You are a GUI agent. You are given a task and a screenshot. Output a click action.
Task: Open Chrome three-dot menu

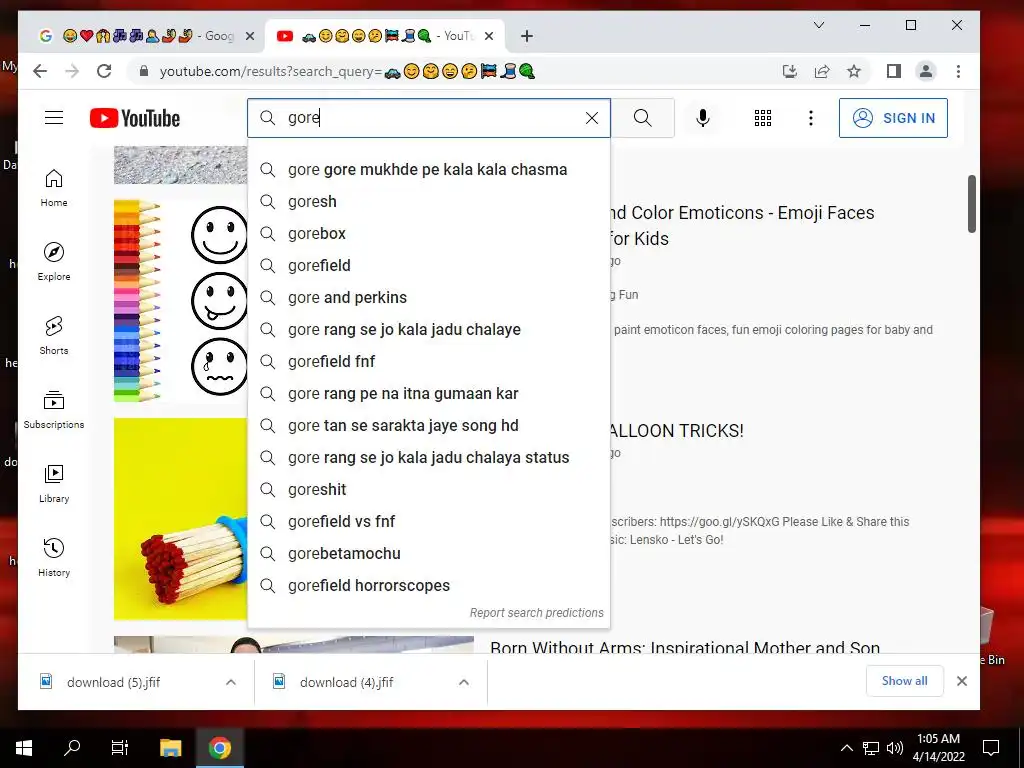pyautogui.click(x=958, y=71)
